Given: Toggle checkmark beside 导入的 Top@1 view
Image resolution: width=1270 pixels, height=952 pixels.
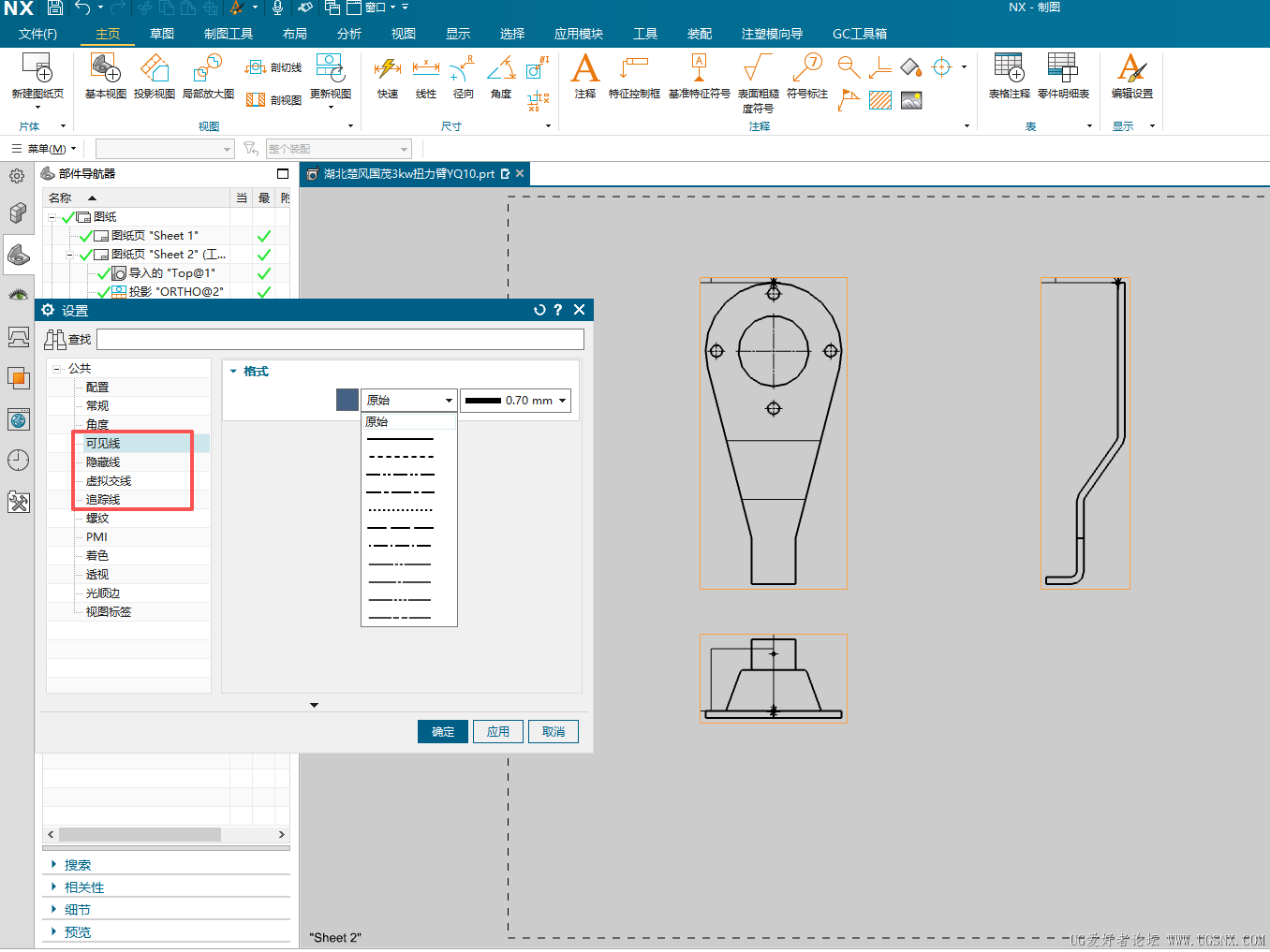Looking at the screenshot, I should point(104,273).
